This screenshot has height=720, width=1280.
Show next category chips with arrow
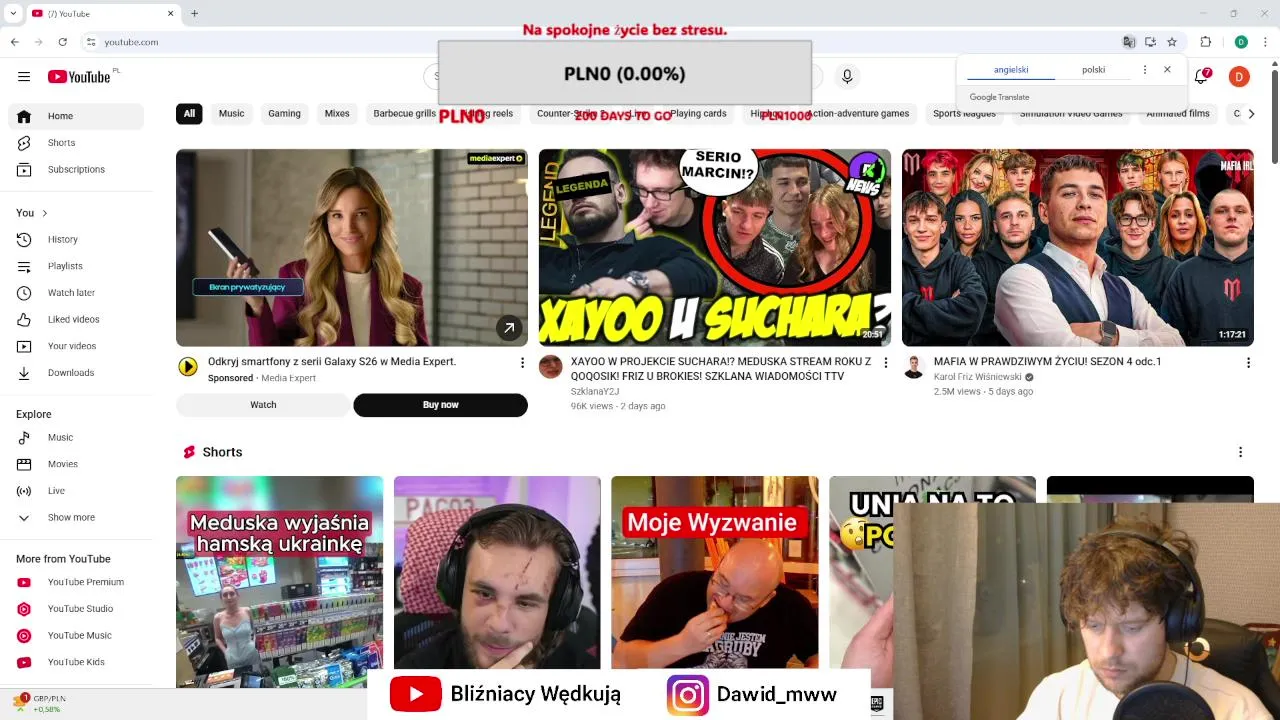click(x=1250, y=114)
